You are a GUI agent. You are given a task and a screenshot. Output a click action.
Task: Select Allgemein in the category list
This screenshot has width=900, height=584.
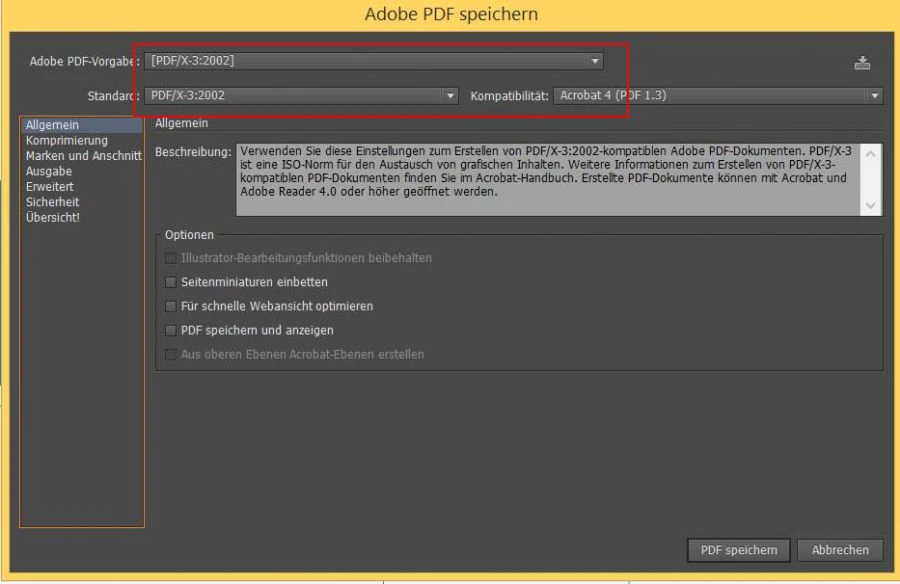[82, 125]
